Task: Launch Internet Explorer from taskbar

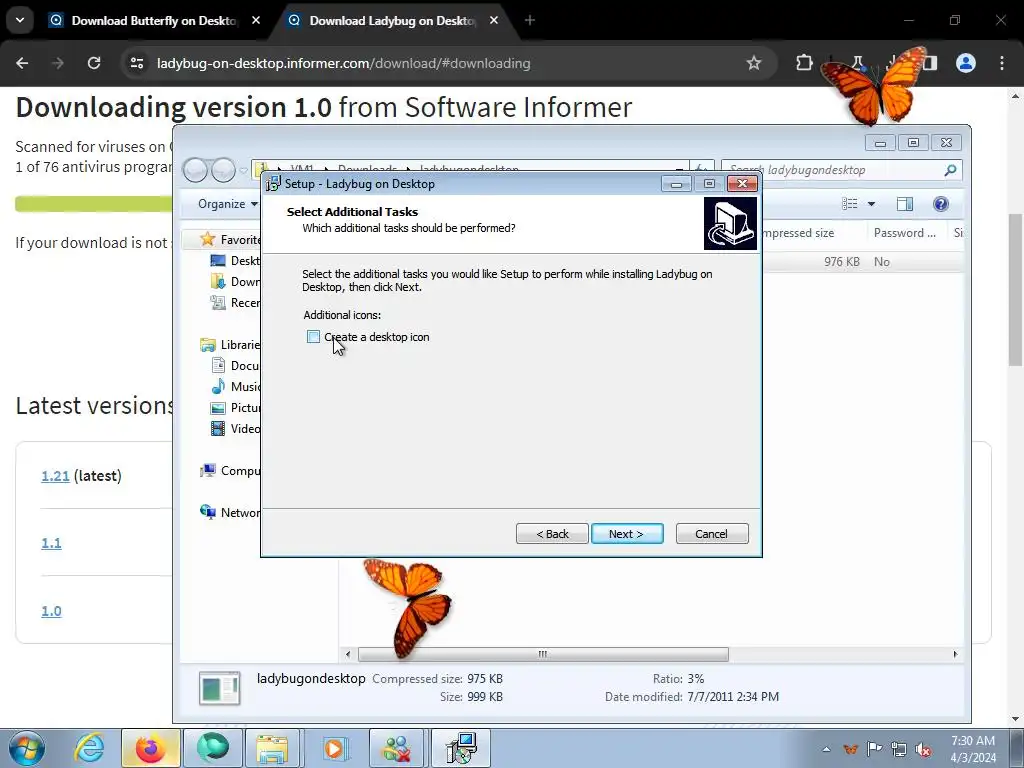Action: point(89,748)
